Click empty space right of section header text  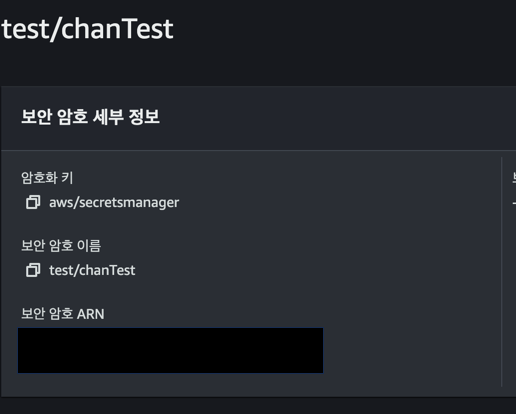(333, 117)
